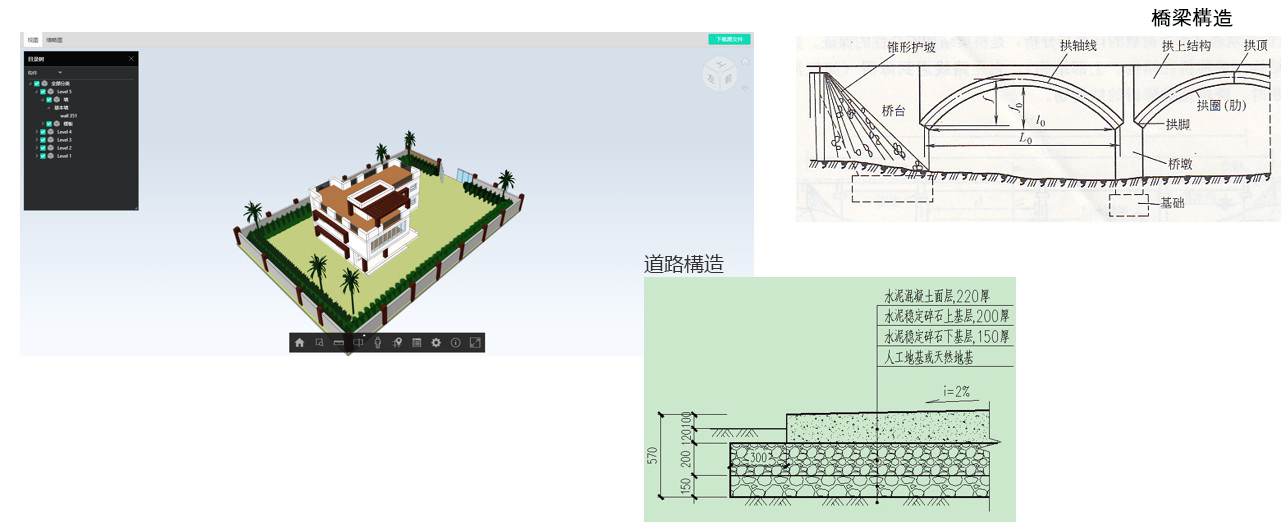Open the component type dropdown in tree panel
Screen dimensions: 1288x530
(x=59, y=73)
